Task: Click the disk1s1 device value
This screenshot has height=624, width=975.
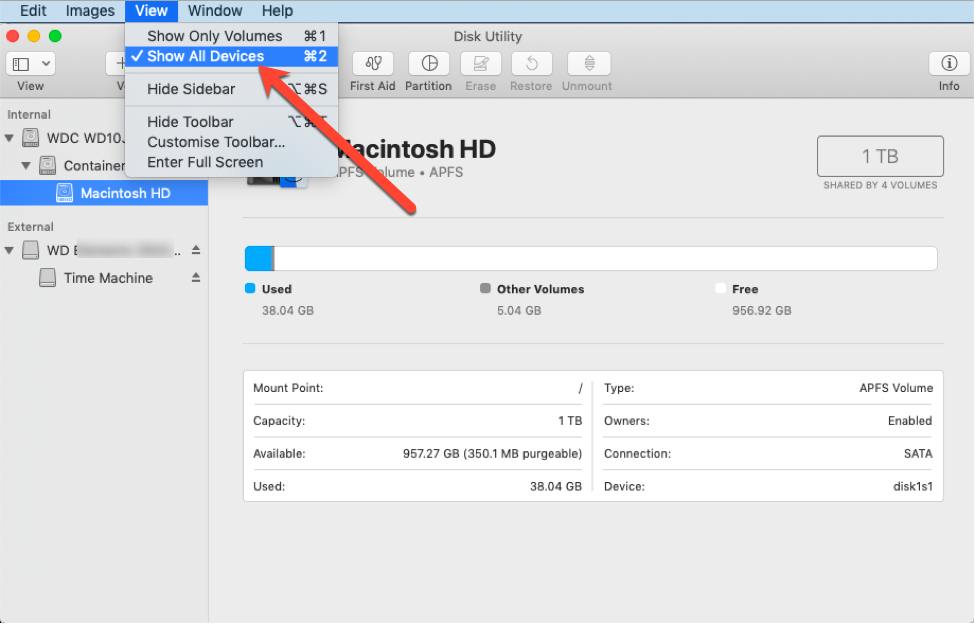Action: (913, 486)
